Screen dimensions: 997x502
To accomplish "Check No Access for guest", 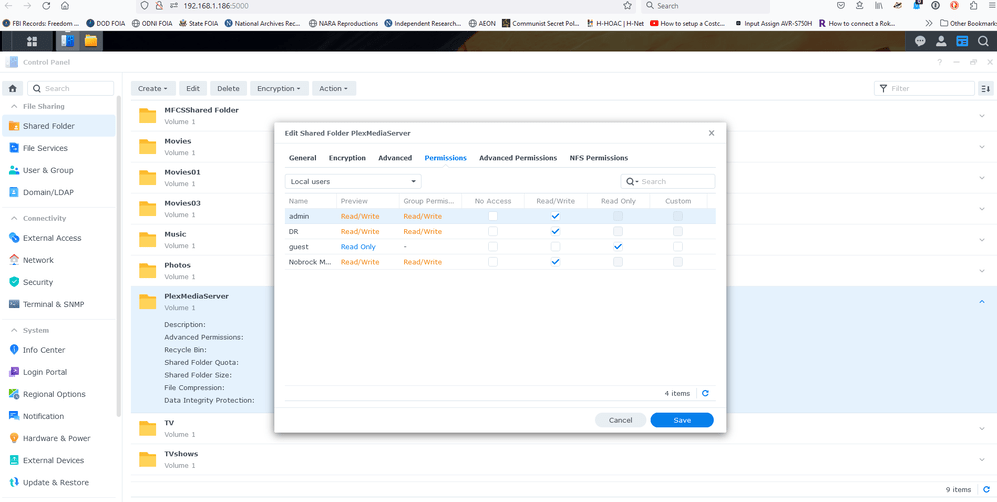I will [493, 247].
